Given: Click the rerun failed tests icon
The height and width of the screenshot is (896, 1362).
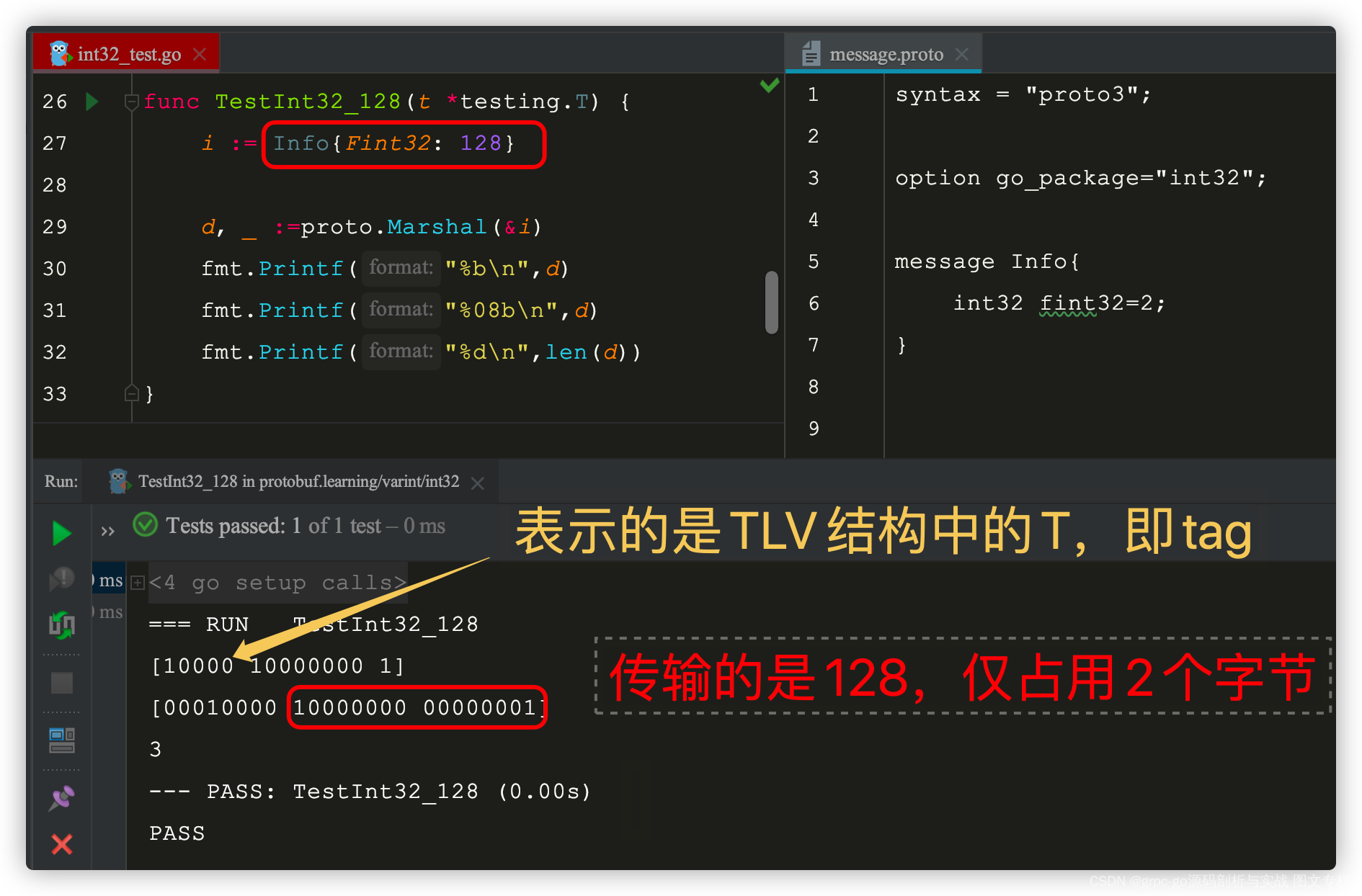Looking at the screenshot, I should pos(62,578).
